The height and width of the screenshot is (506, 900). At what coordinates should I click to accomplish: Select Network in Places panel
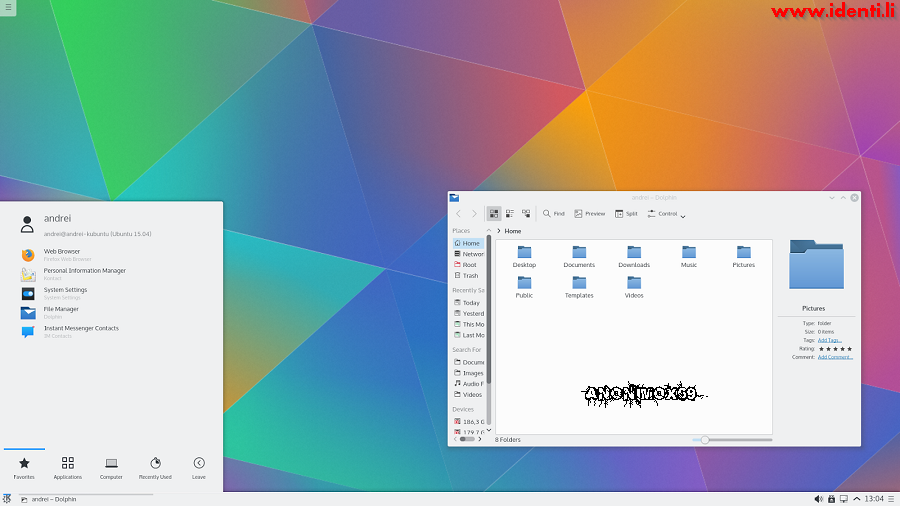coord(468,254)
